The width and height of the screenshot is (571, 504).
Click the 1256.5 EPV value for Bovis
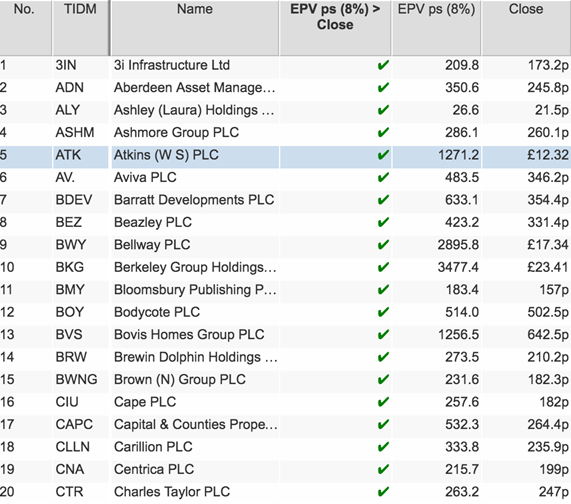(x=458, y=335)
